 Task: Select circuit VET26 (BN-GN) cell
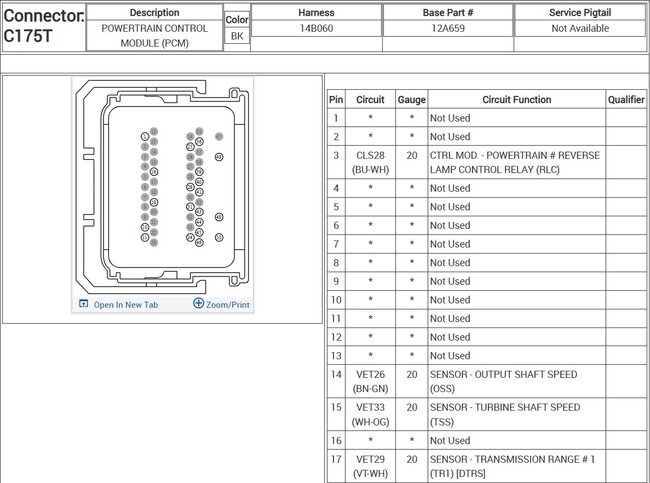370,381
